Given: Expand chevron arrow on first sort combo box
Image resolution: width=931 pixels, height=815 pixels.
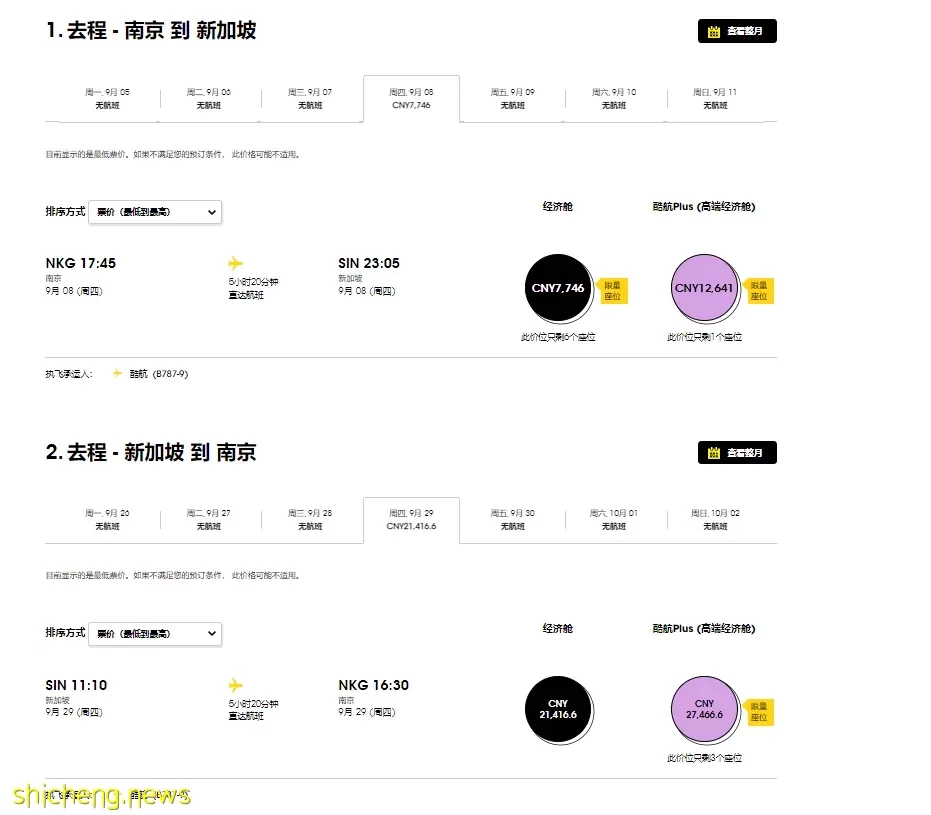Looking at the screenshot, I should [x=211, y=212].
